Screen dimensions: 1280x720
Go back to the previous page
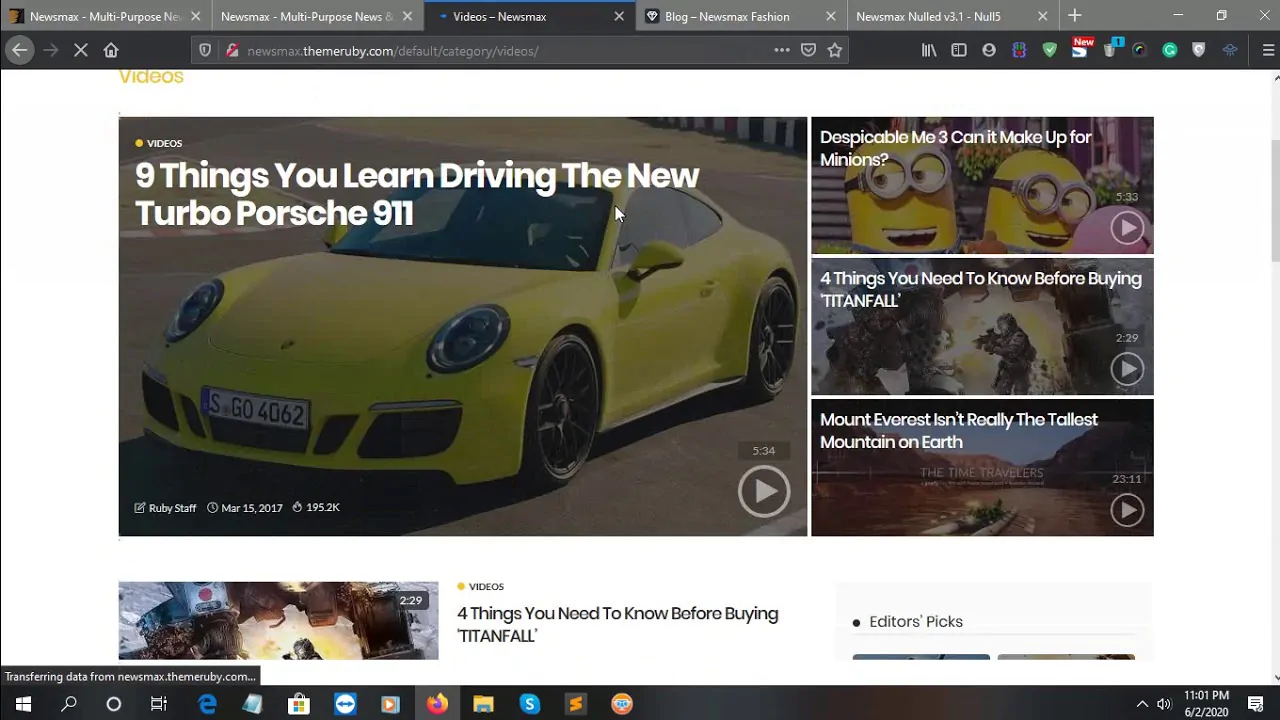pyautogui.click(x=20, y=50)
